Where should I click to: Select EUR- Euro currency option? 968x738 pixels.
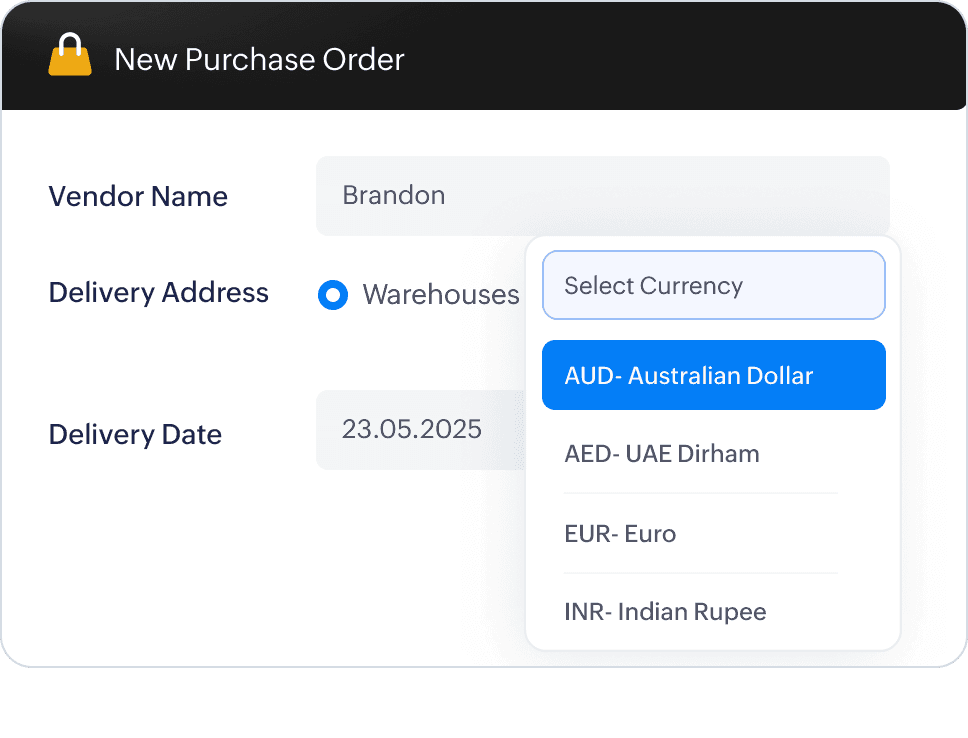pos(620,534)
